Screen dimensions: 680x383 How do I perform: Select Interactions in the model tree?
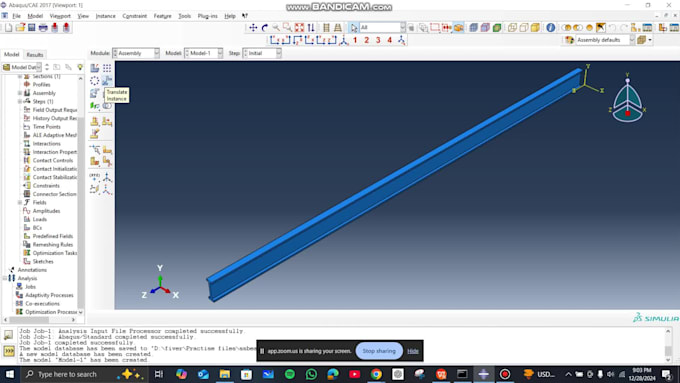coord(46,144)
